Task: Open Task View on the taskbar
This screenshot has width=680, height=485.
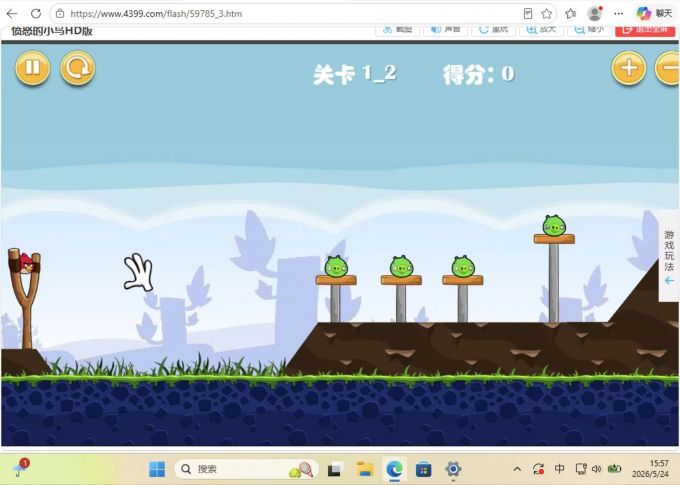Action: point(335,469)
